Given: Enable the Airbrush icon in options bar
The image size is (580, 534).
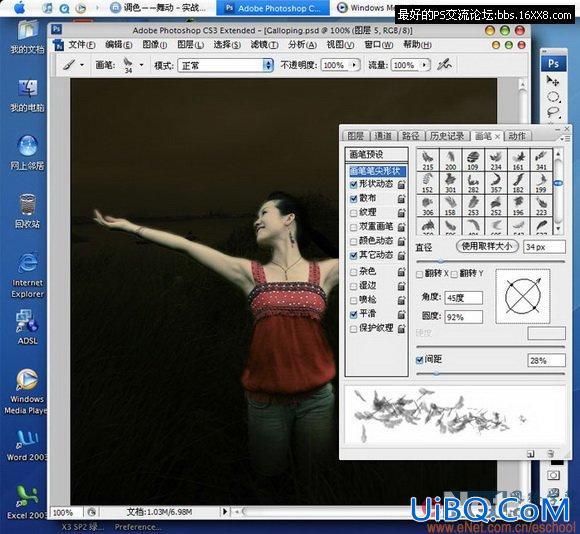Looking at the screenshot, I should (444, 65).
